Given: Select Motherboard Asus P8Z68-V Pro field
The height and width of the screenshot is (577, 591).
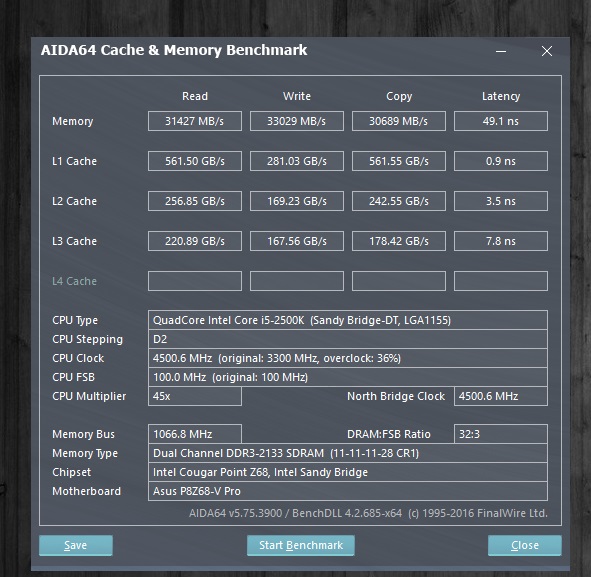Looking at the screenshot, I should 348,491.
